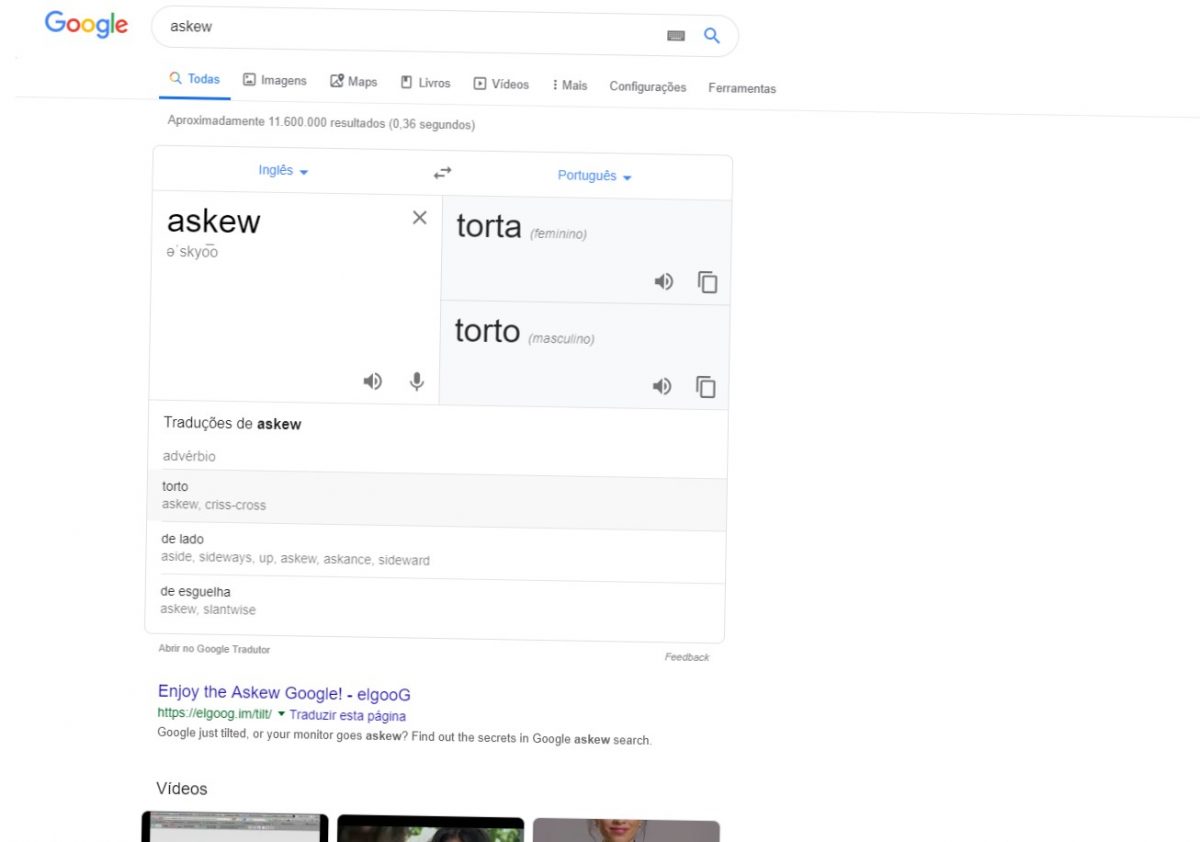Open the first video thumbnail
Viewport: 1200px width, 842px height.
pos(234,826)
